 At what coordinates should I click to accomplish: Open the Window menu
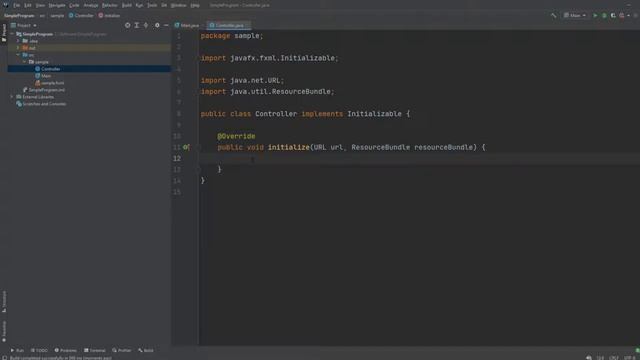178,5
